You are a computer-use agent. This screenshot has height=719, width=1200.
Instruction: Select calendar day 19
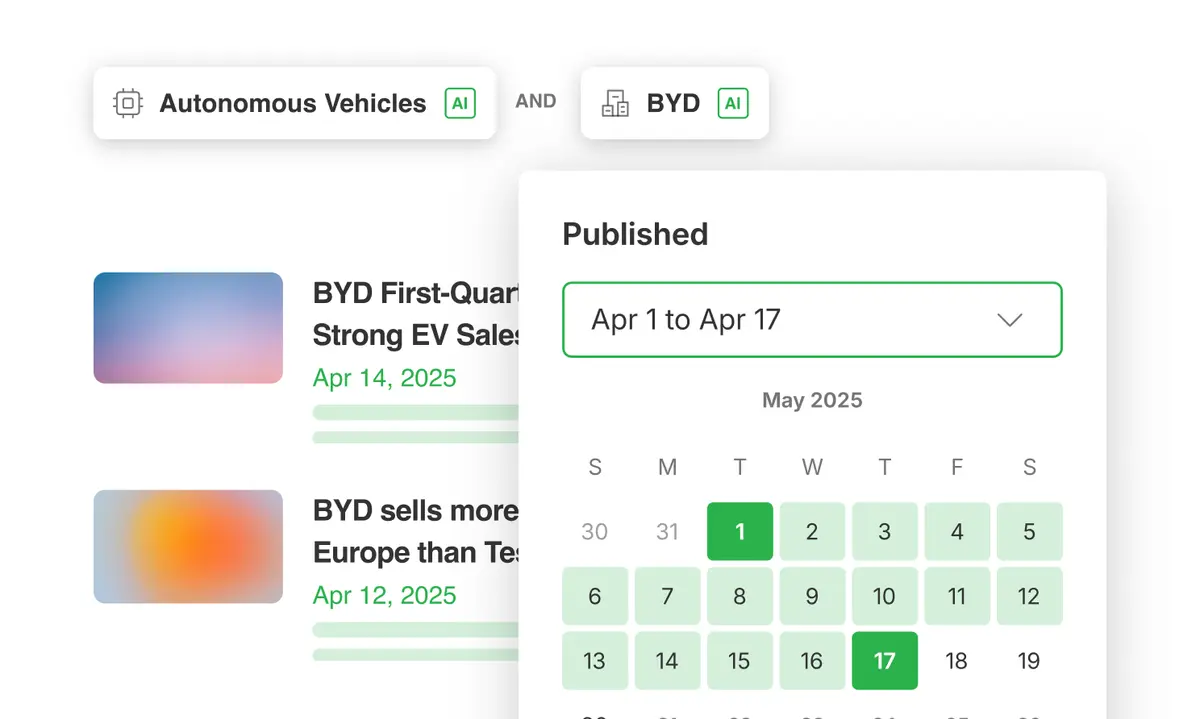(1029, 661)
